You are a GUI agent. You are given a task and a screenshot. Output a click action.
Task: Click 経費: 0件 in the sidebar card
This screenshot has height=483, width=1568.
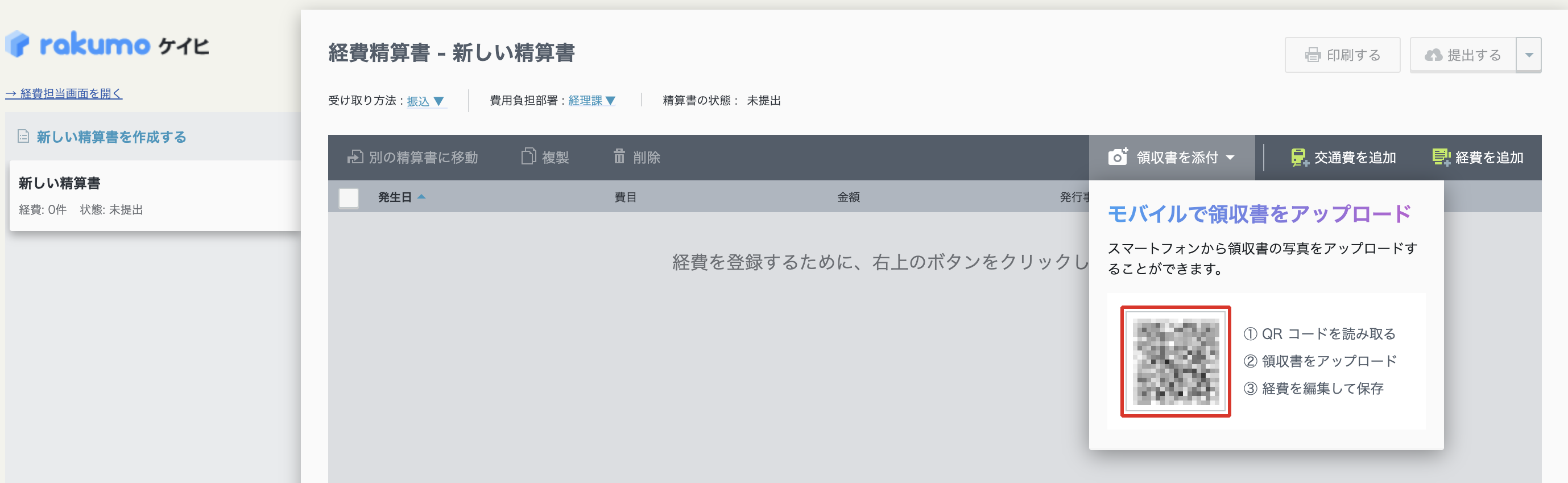coord(43,210)
